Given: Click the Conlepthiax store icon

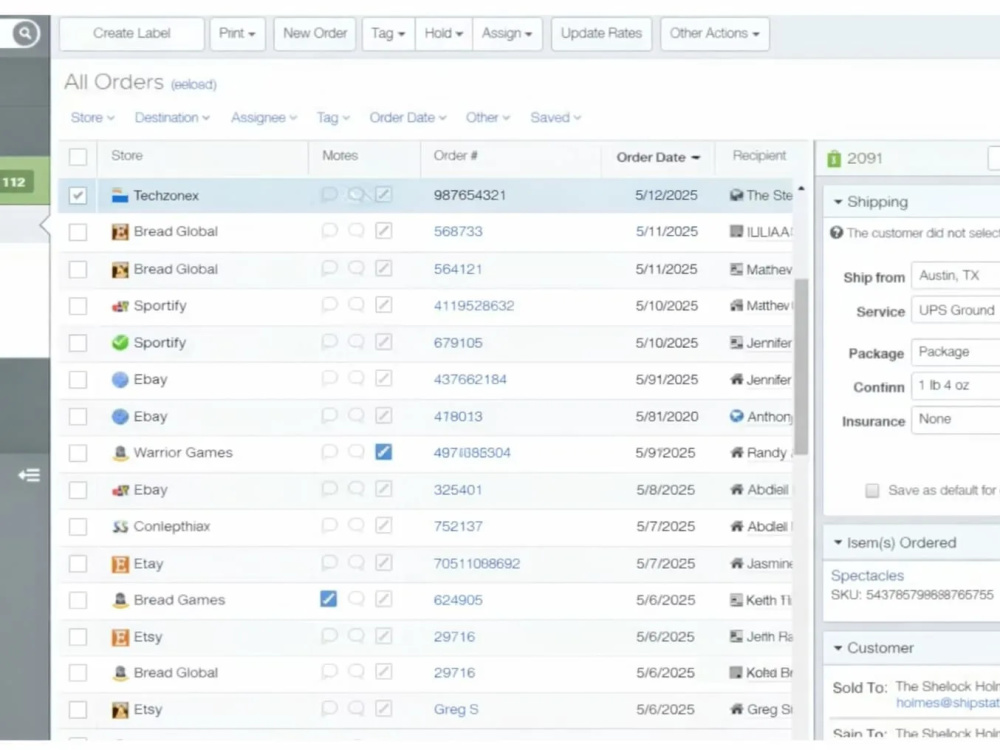Looking at the screenshot, I should (x=120, y=527).
